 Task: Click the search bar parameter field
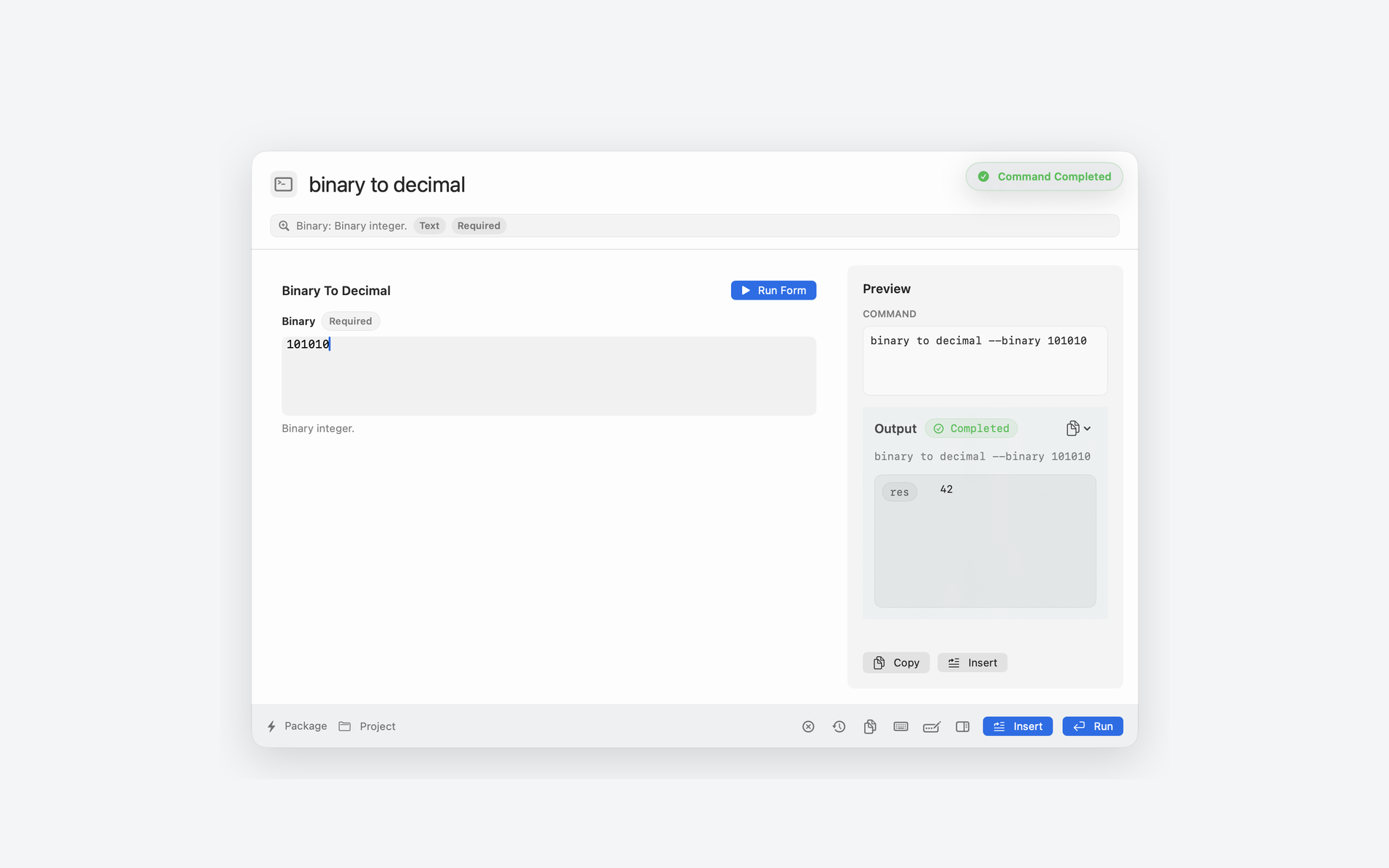click(x=694, y=226)
